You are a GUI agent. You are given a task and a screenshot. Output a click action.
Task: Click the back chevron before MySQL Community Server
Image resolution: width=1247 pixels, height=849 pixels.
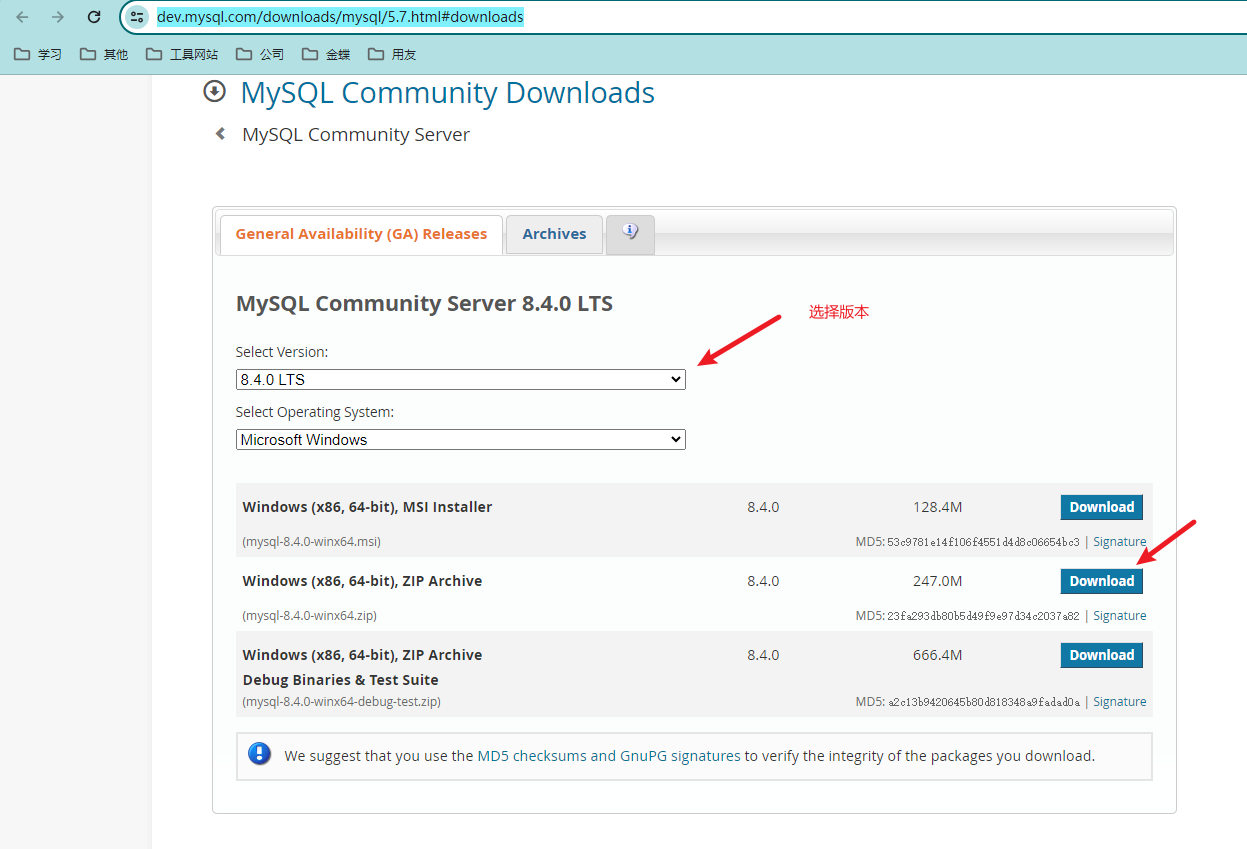point(220,134)
